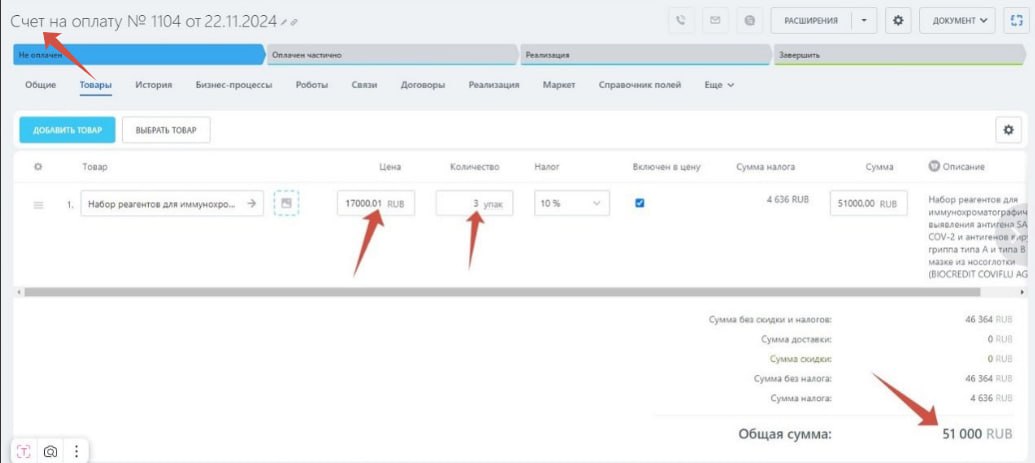
Task: Click the Расширения button
Action: pyautogui.click(x=811, y=20)
